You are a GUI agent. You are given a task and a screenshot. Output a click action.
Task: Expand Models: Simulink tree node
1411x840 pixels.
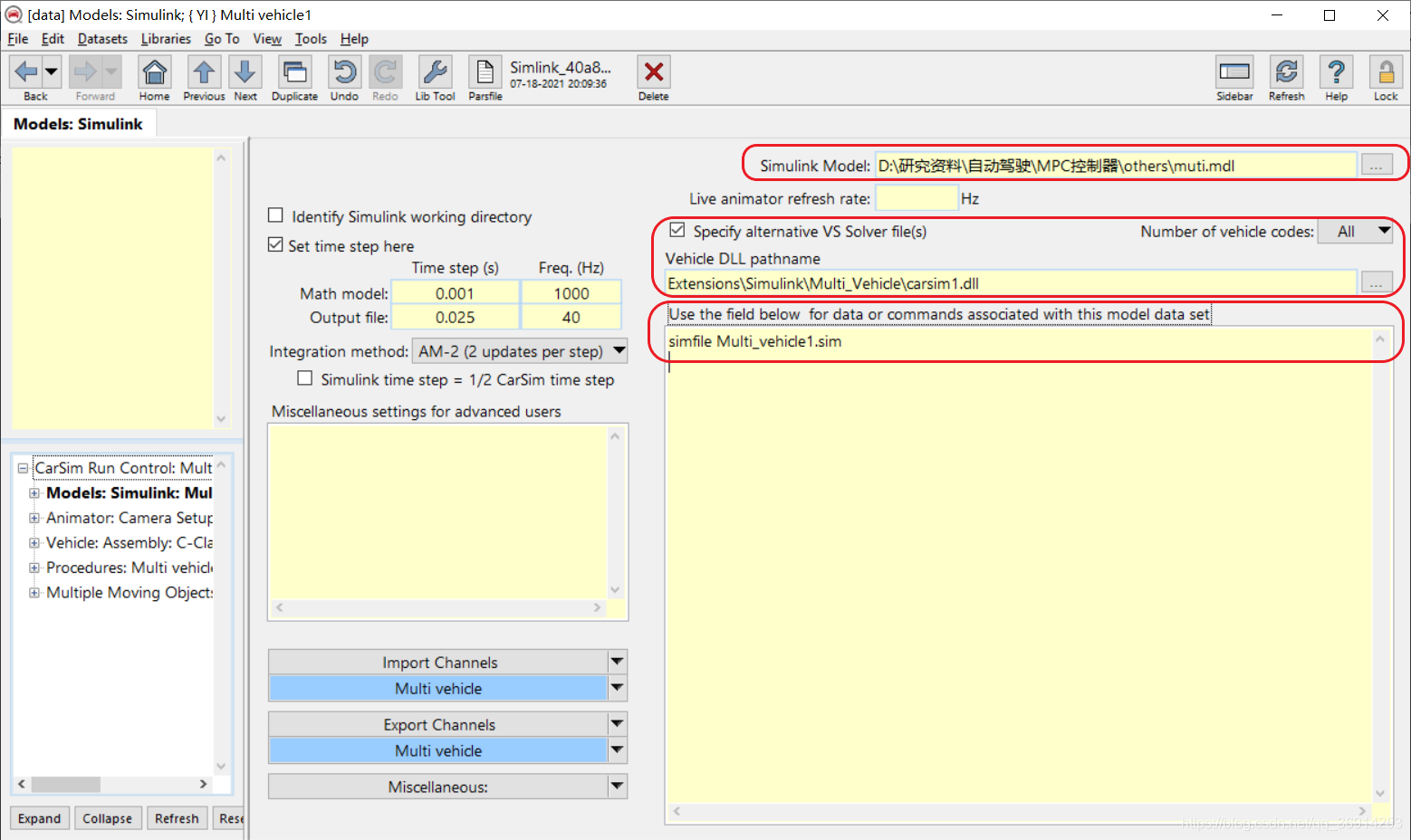point(34,493)
